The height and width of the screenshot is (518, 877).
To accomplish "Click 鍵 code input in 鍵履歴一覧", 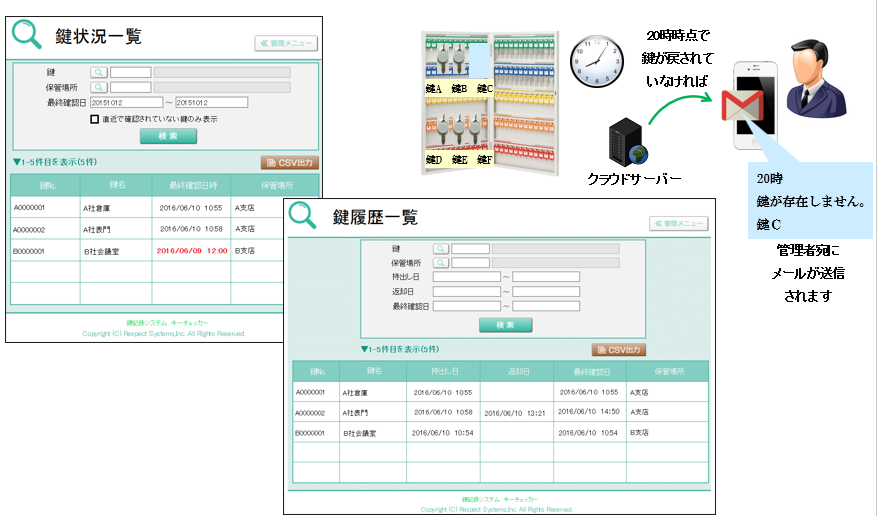I will 470,248.
